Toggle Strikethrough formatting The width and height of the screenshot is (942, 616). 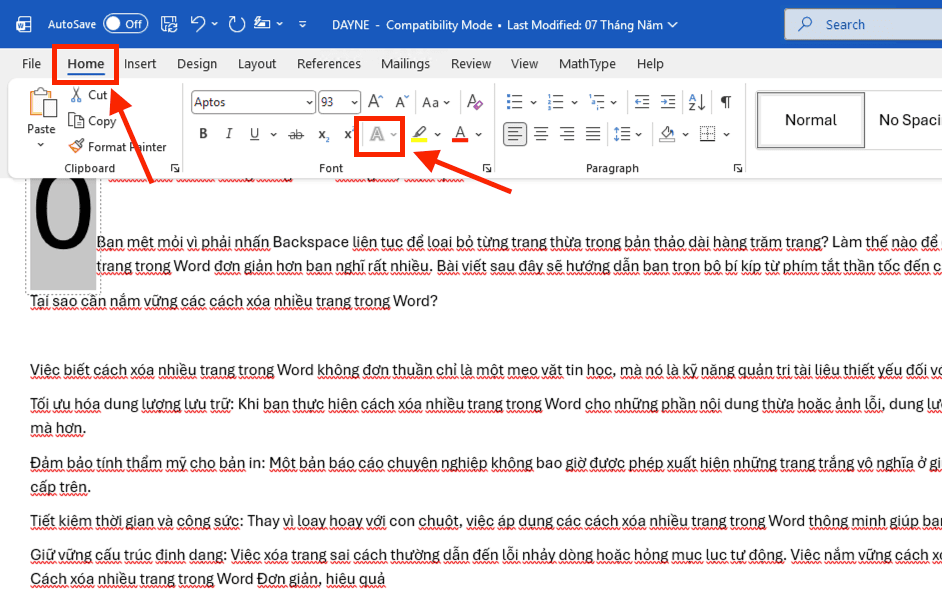[296, 135]
